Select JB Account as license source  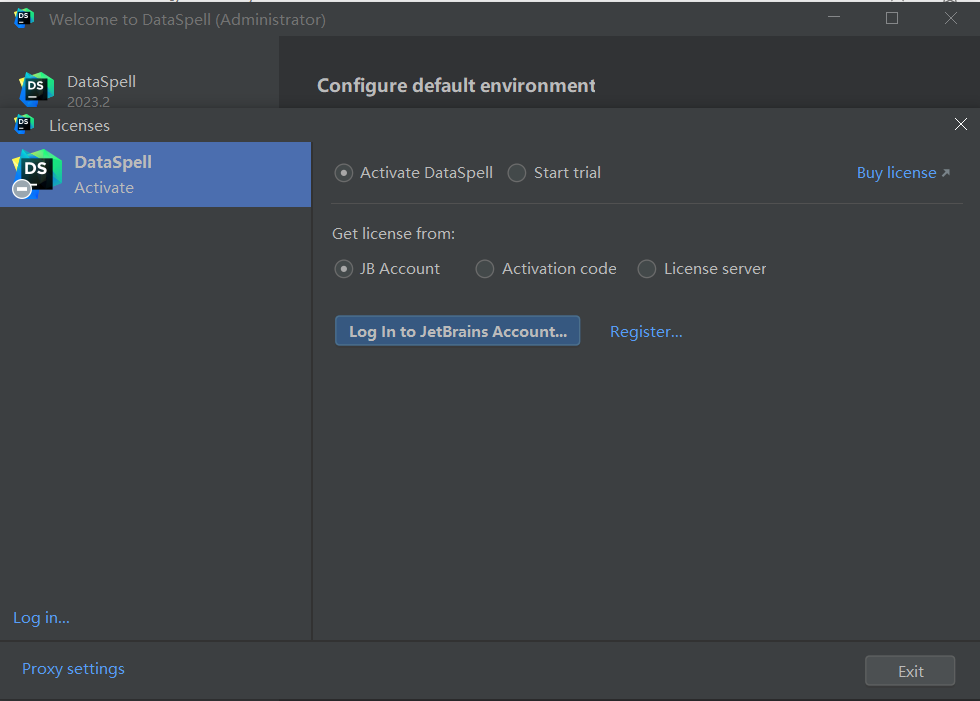(344, 269)
